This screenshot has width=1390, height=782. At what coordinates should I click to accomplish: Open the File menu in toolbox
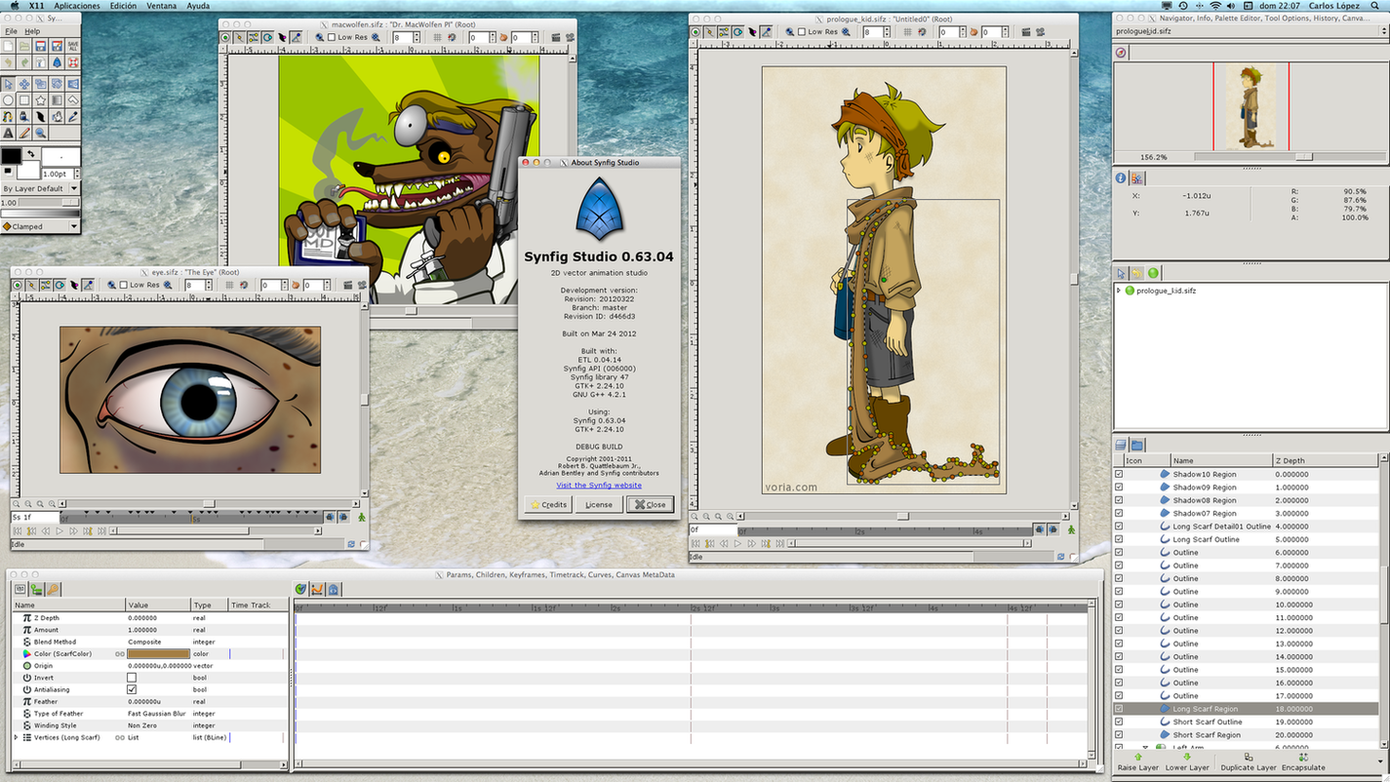coord(11,31)
